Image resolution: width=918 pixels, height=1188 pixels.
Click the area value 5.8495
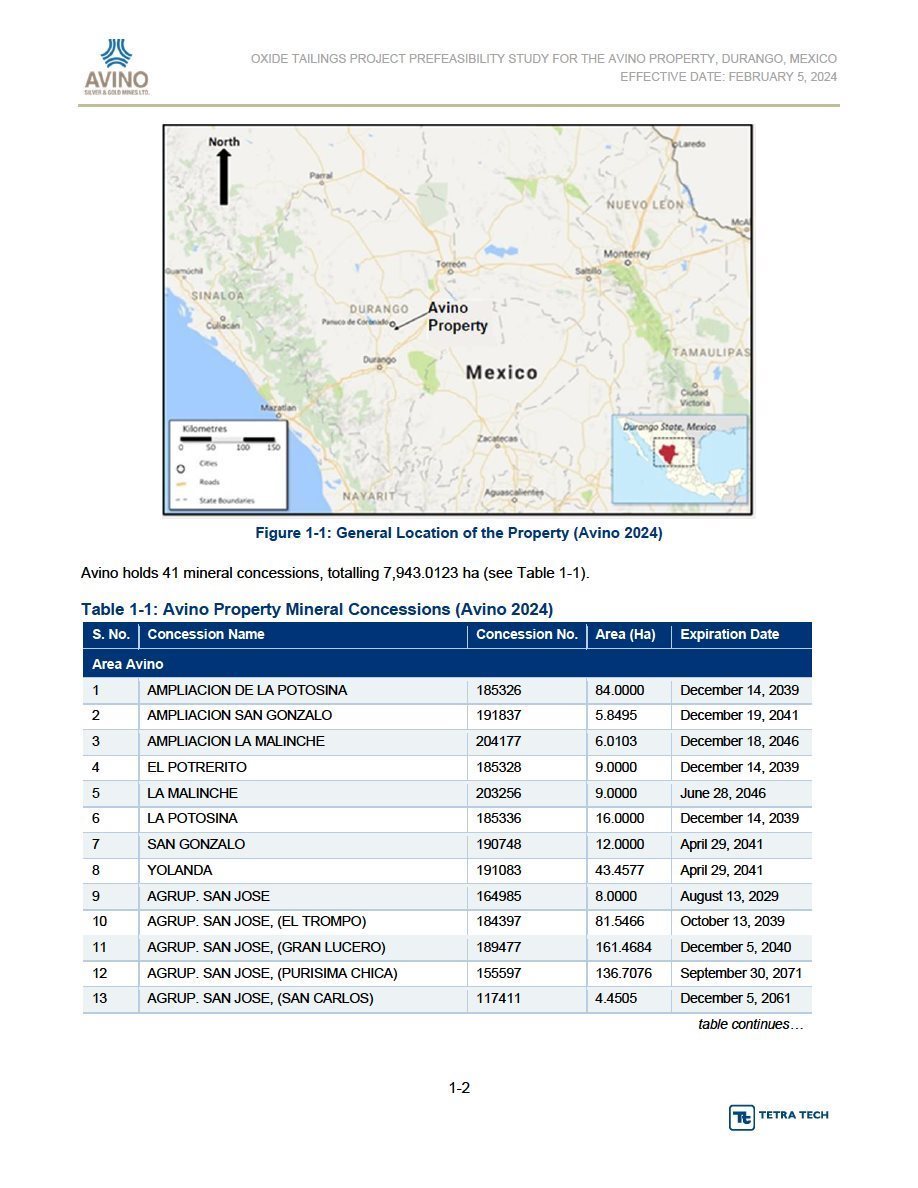[x=616, y=715]
